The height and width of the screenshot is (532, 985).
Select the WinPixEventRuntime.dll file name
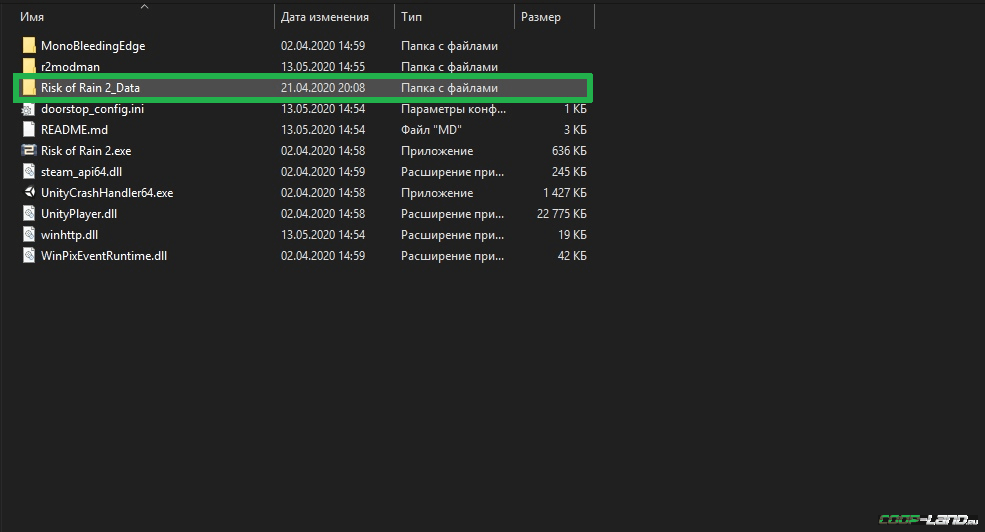pyautogui.click(x=104, y=256)
